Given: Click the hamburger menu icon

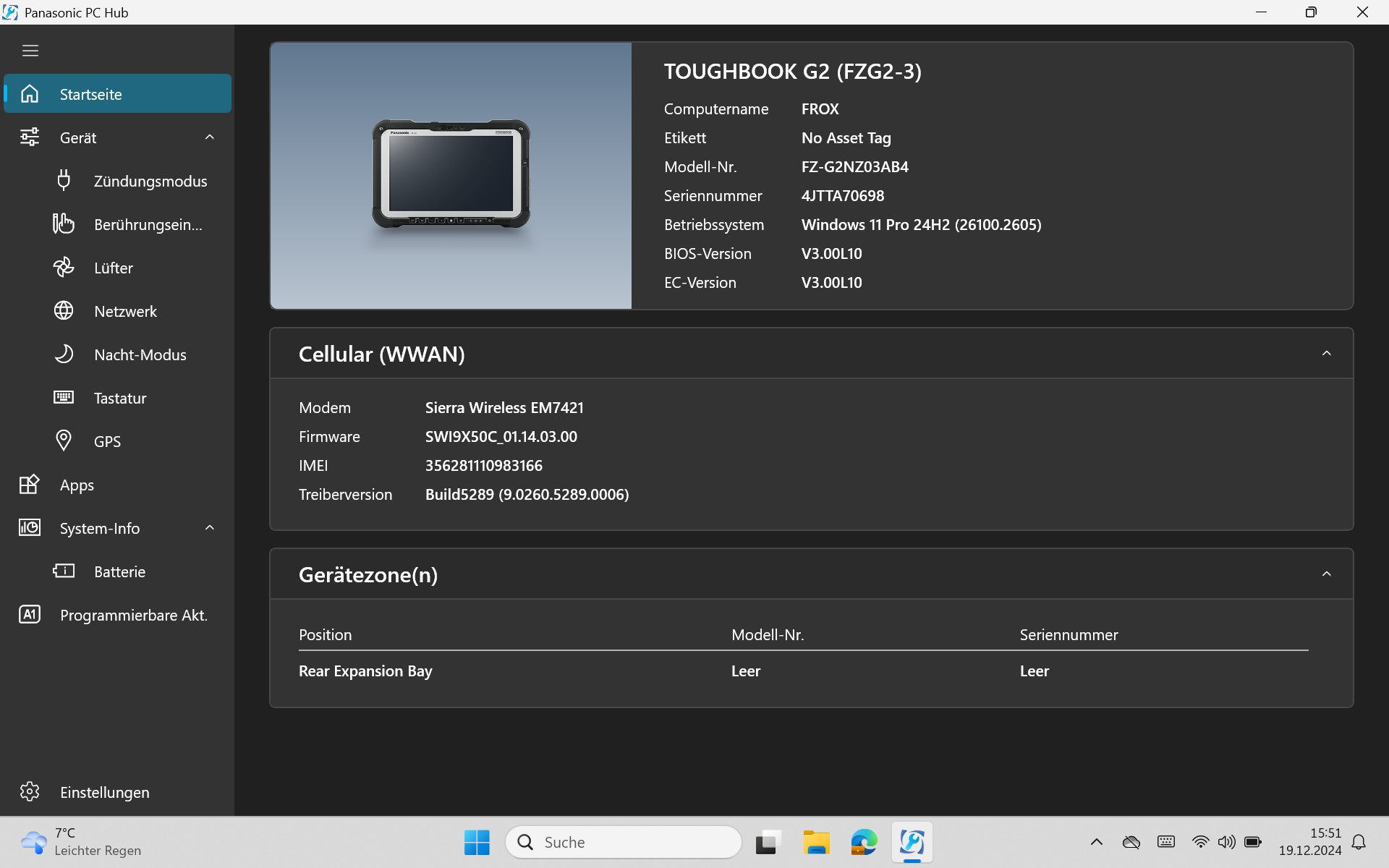Looking at the screenshot, I should (x=30, y=51).
